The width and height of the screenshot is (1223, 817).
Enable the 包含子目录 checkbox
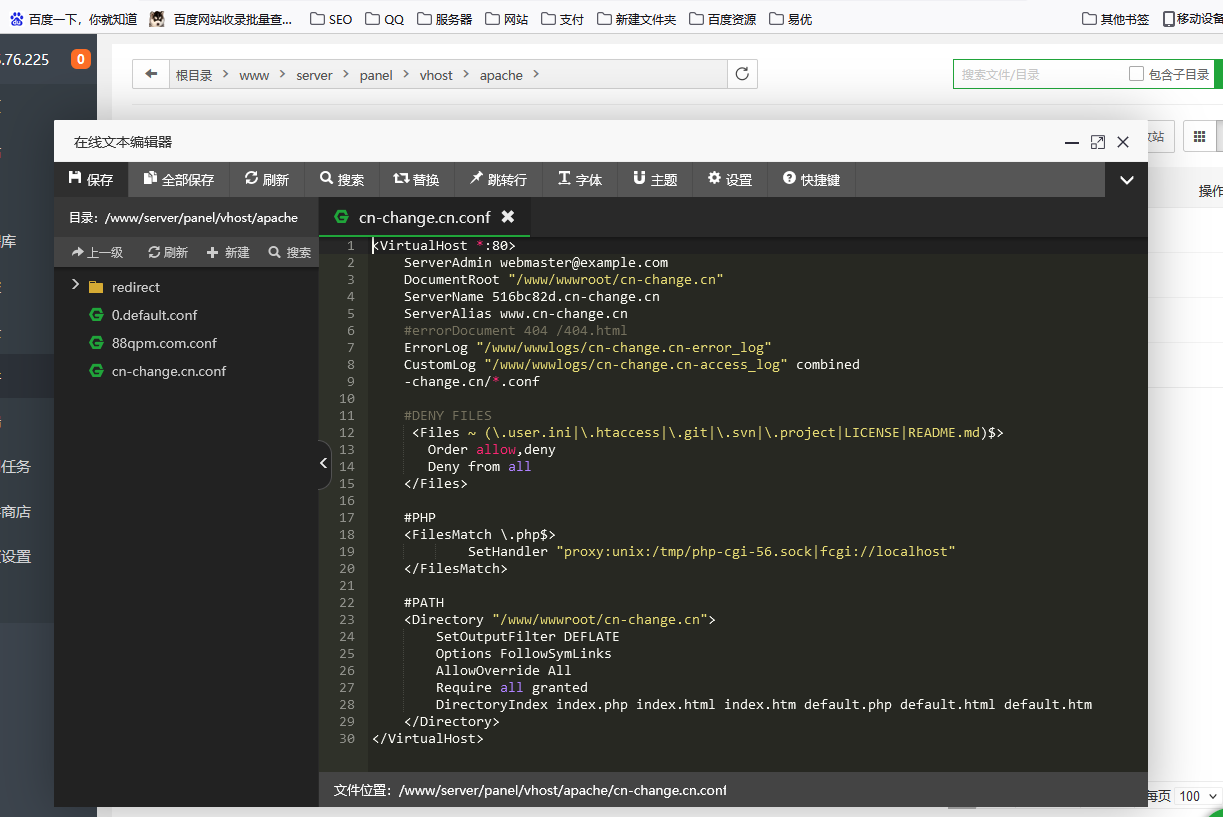tap(1136, 73)
